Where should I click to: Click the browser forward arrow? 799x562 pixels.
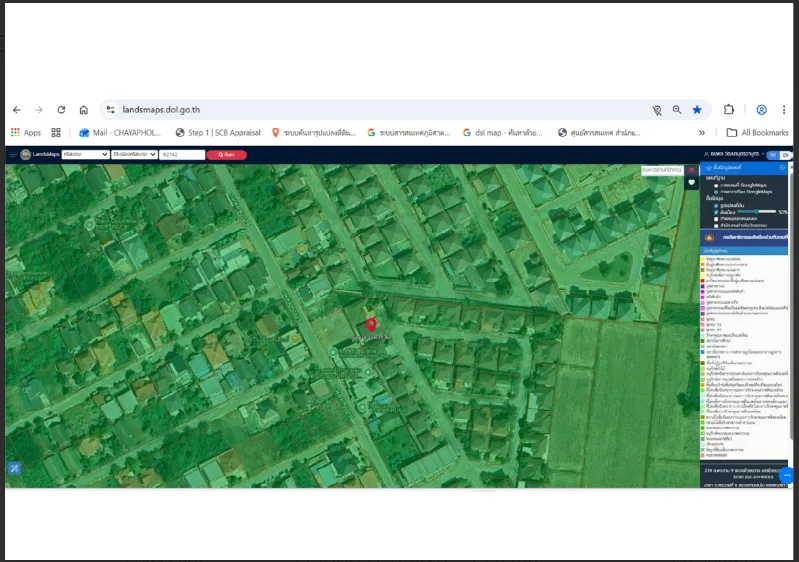[39, 110]
